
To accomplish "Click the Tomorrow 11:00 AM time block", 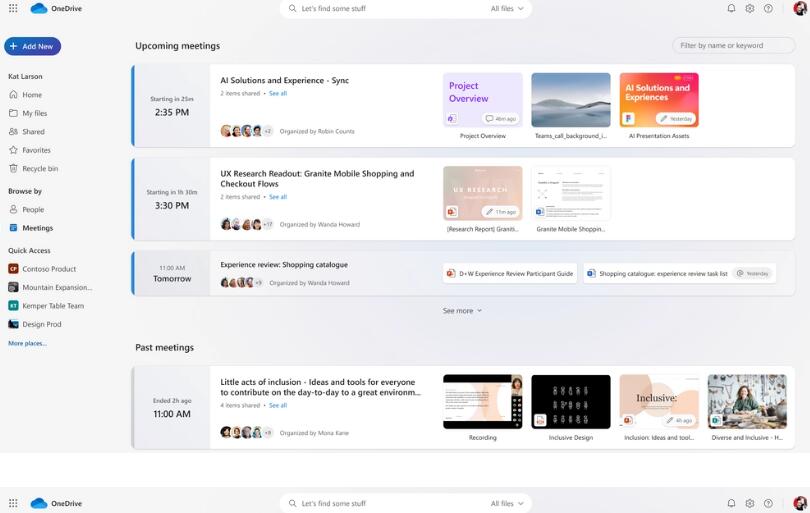I will [172, 274].
